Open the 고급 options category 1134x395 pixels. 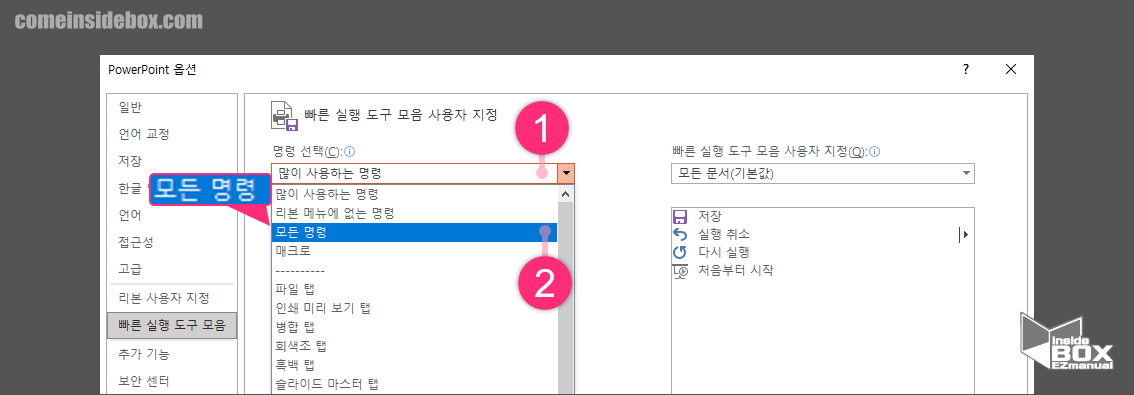coord(130,269)
